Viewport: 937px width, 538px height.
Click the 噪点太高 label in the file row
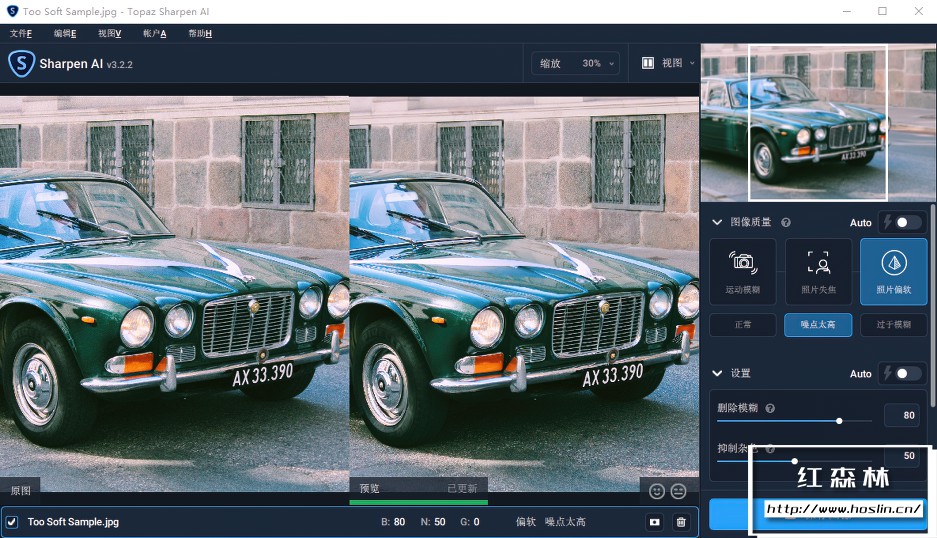(565, 522)
